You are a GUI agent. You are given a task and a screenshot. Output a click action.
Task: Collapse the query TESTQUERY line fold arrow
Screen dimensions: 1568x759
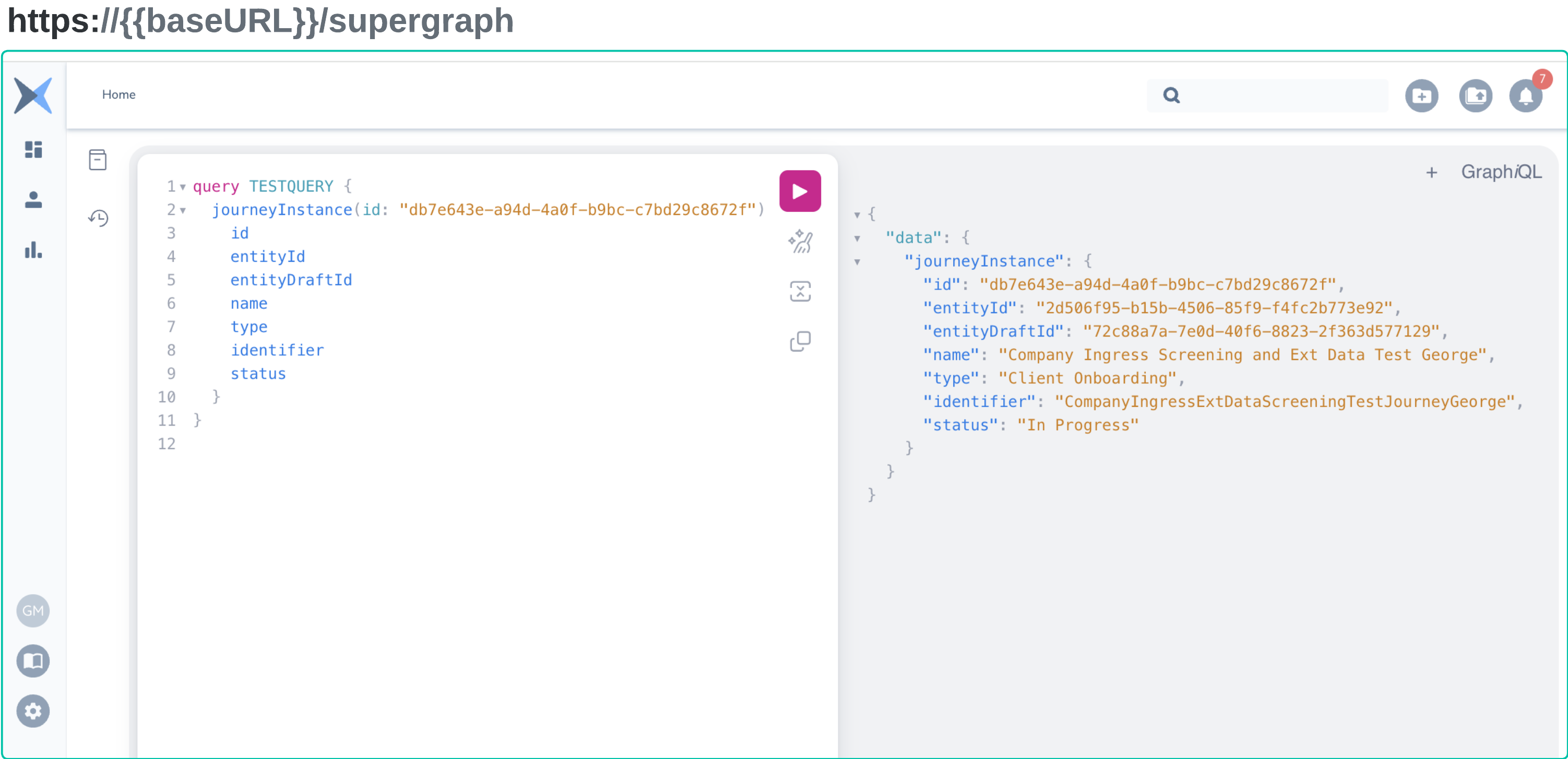[183, 187]
